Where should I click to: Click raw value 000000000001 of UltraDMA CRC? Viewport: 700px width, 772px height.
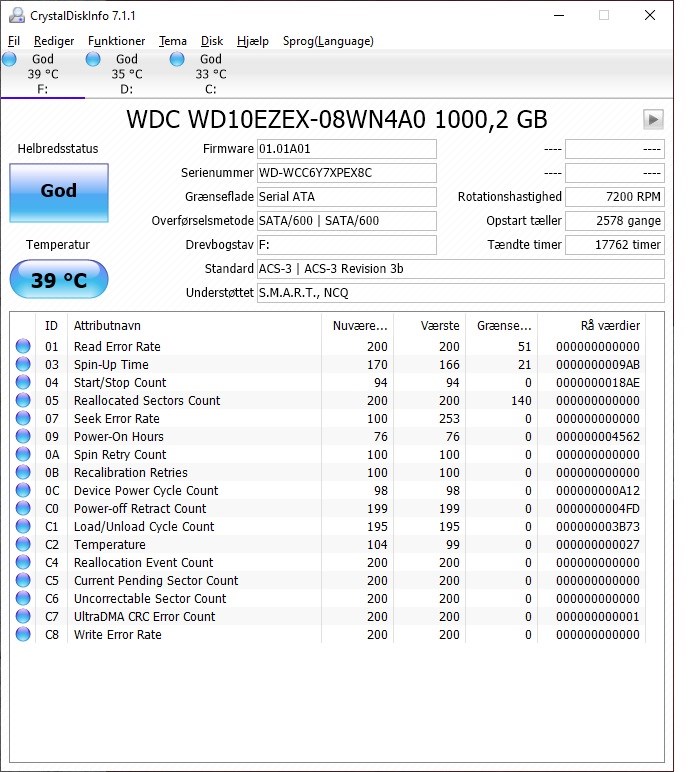(598, 616)
